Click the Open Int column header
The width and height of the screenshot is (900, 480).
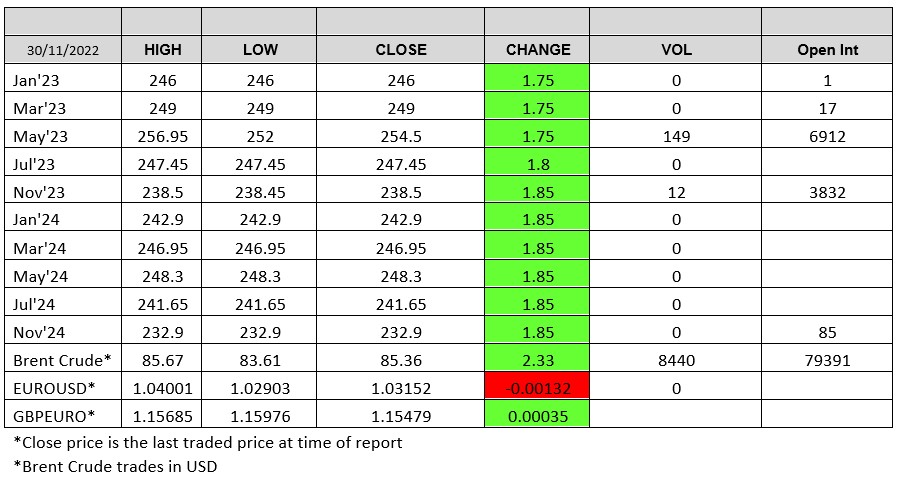pyautogui.click(x=827, y=49)
